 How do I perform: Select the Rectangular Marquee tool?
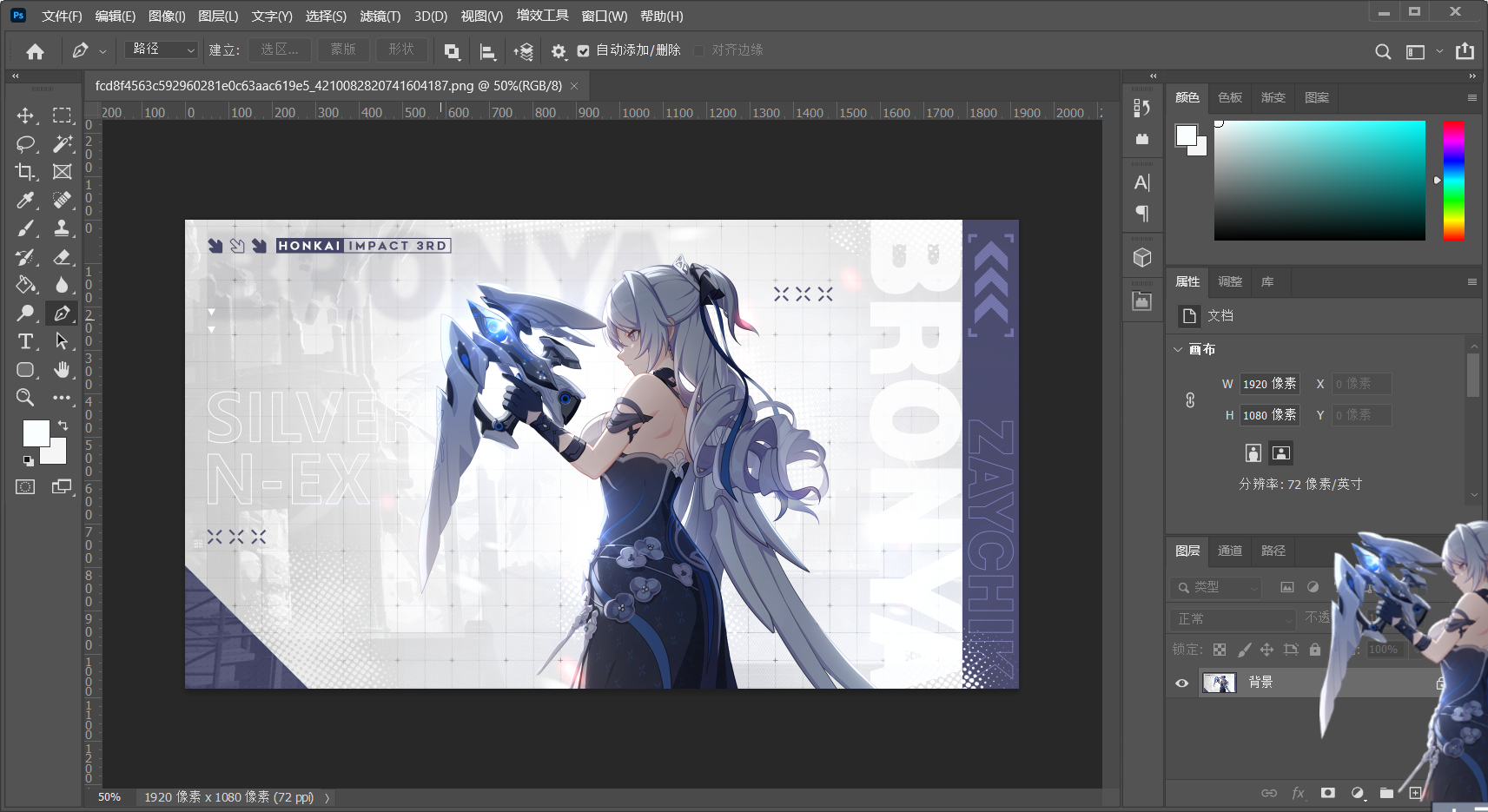point(62,116)
